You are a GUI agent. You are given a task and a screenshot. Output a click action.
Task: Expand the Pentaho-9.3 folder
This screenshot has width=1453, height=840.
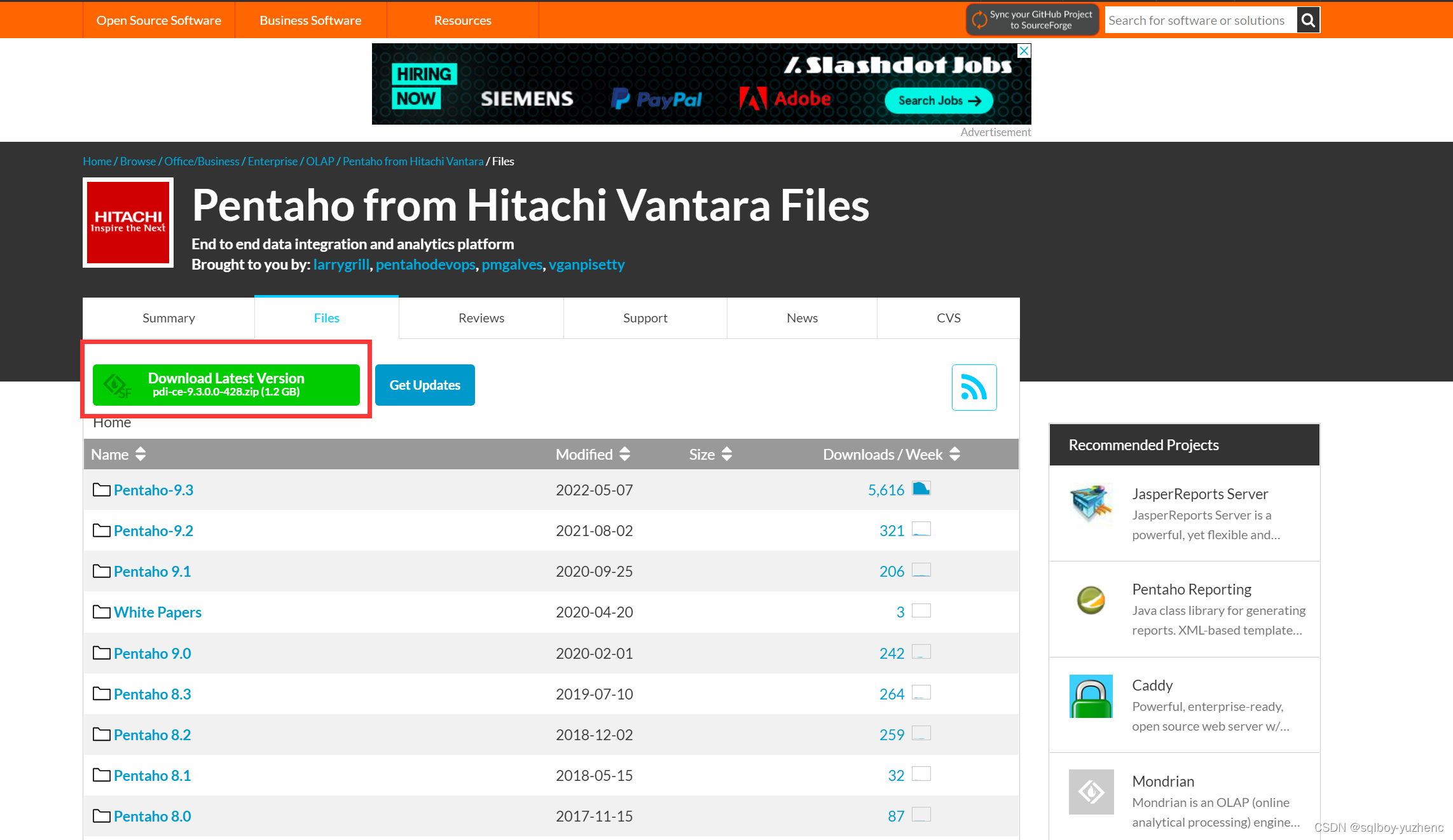(x=153, y=489)
